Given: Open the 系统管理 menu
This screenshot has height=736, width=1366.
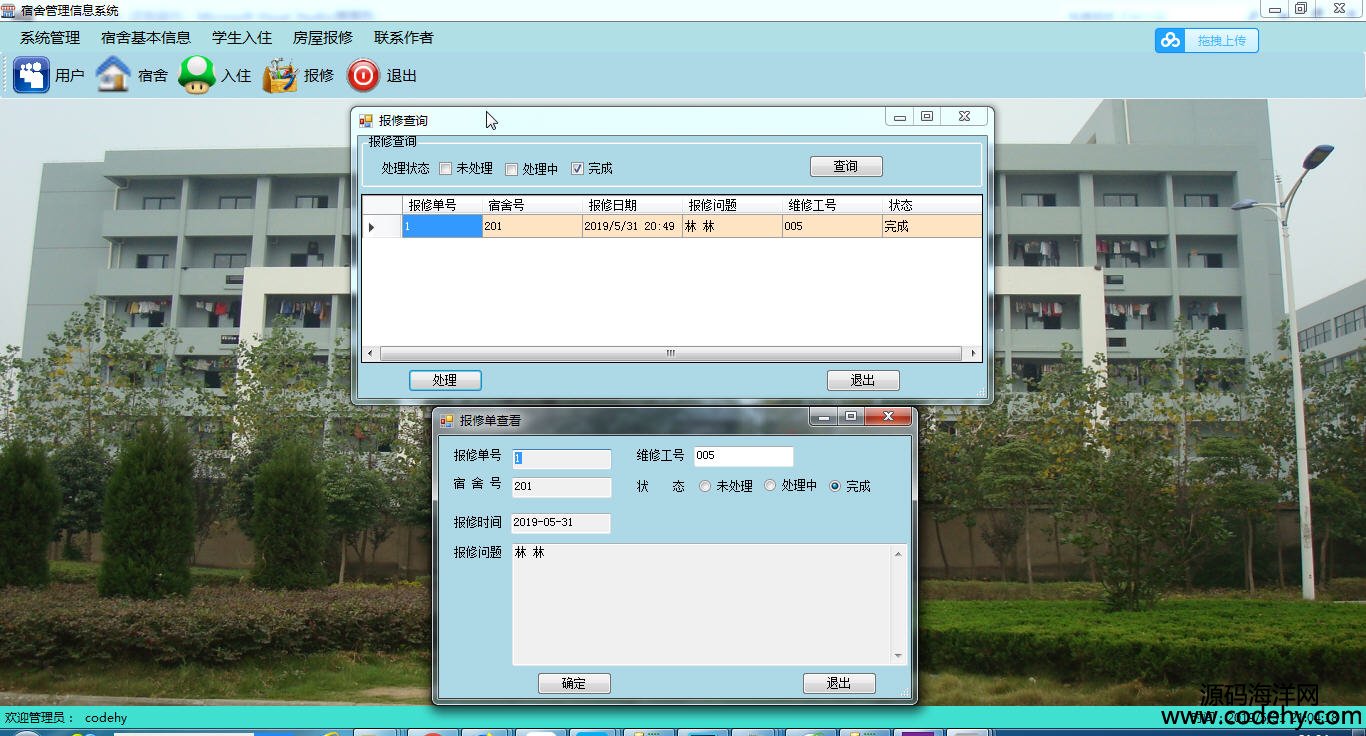Looking at the screenshot, I should pos(50,38).
